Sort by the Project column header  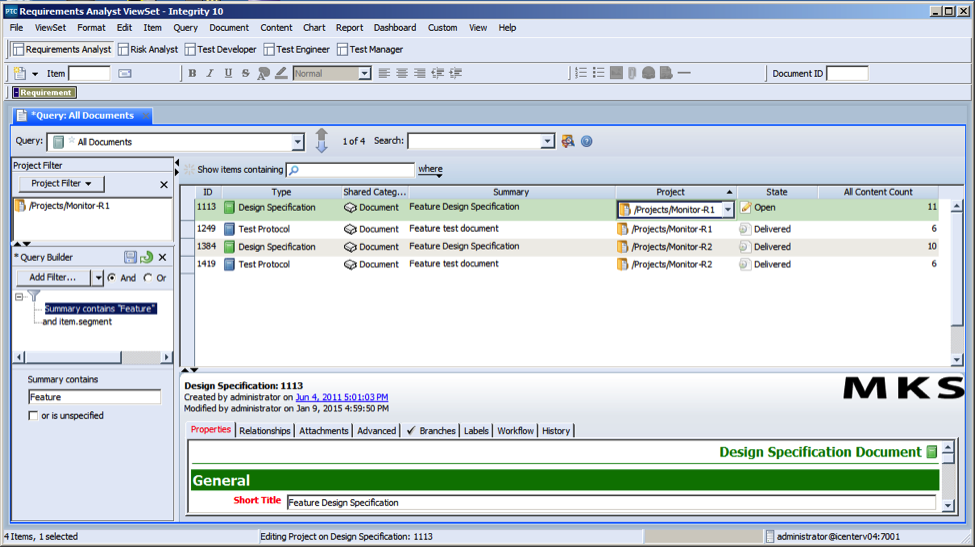coord(677,192)
